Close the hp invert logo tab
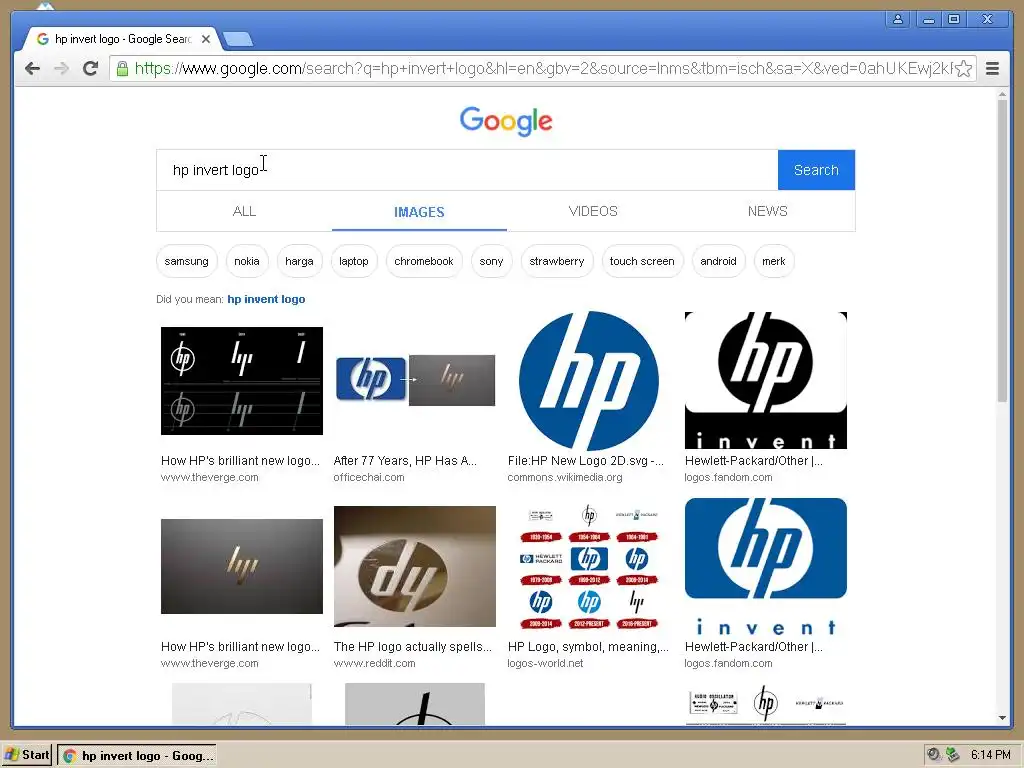Screen dimensions: 1024x768 click(206, 39)
